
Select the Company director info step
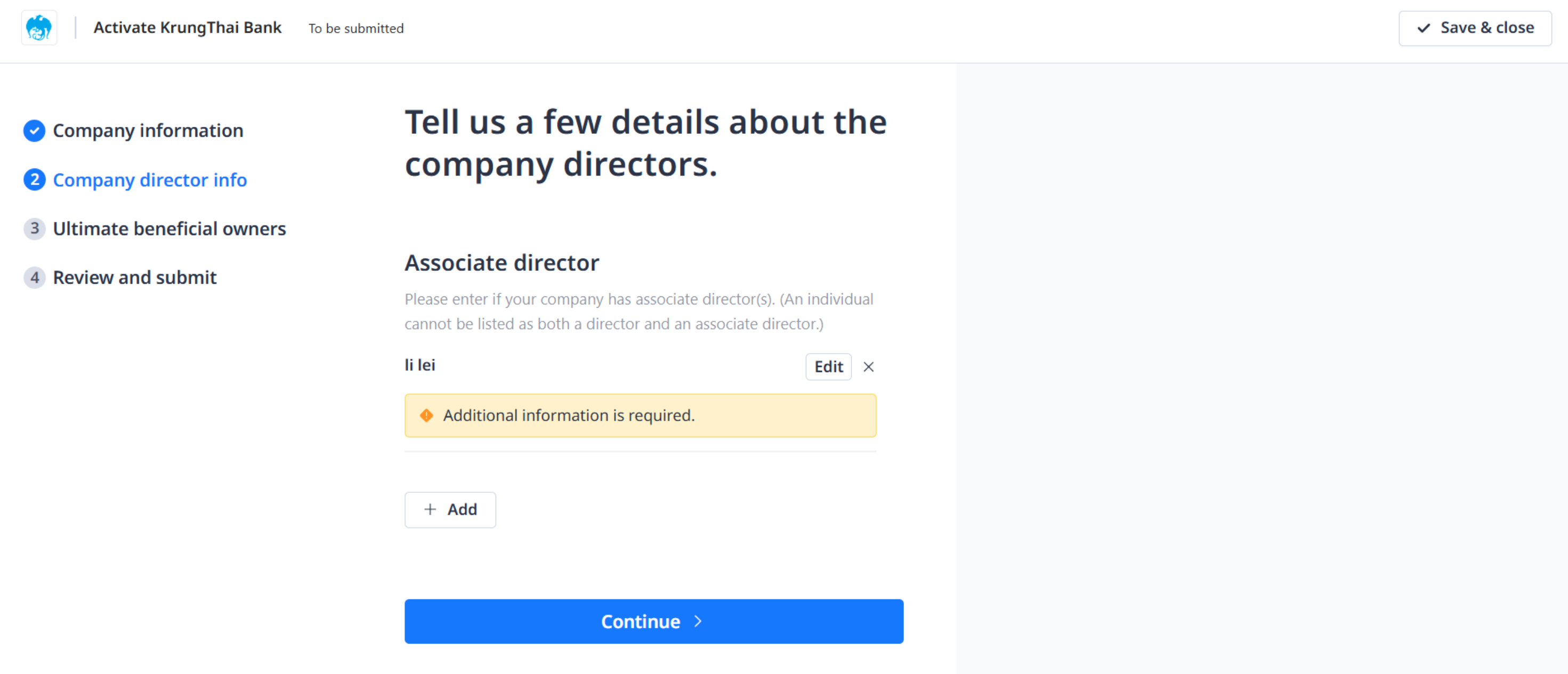150,180
